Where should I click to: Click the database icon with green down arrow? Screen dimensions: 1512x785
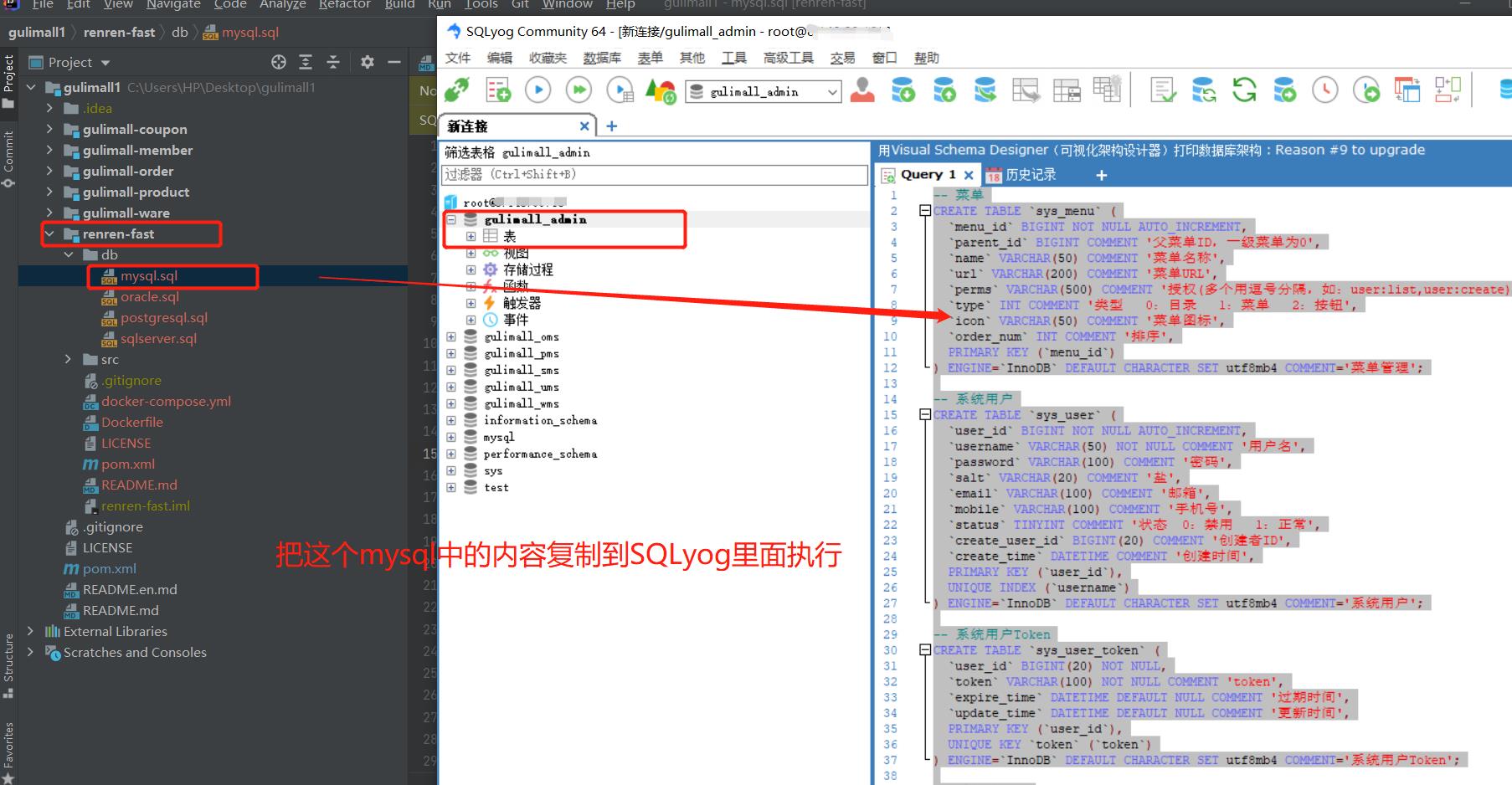click(903, 90)
